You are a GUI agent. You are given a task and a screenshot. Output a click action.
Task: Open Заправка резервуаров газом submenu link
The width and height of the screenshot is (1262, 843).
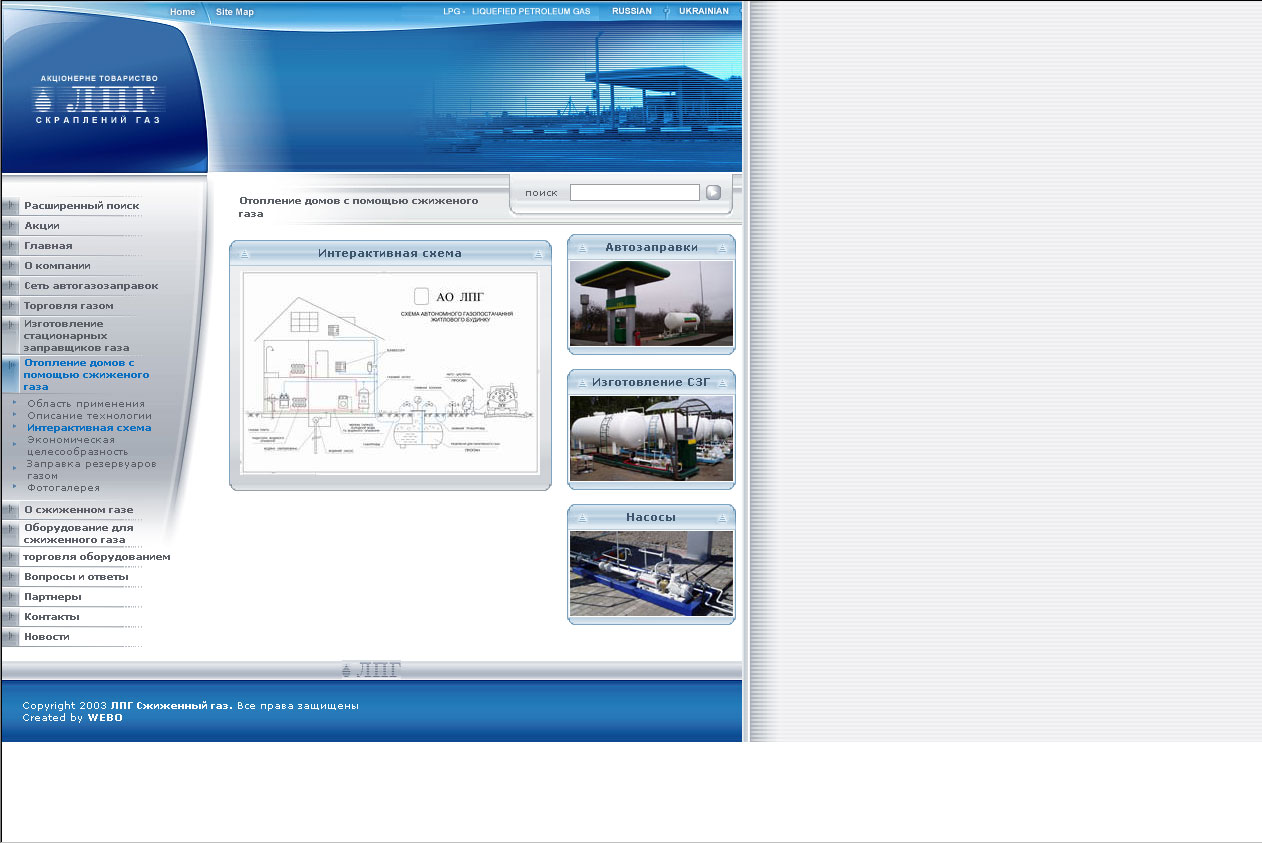92,470
